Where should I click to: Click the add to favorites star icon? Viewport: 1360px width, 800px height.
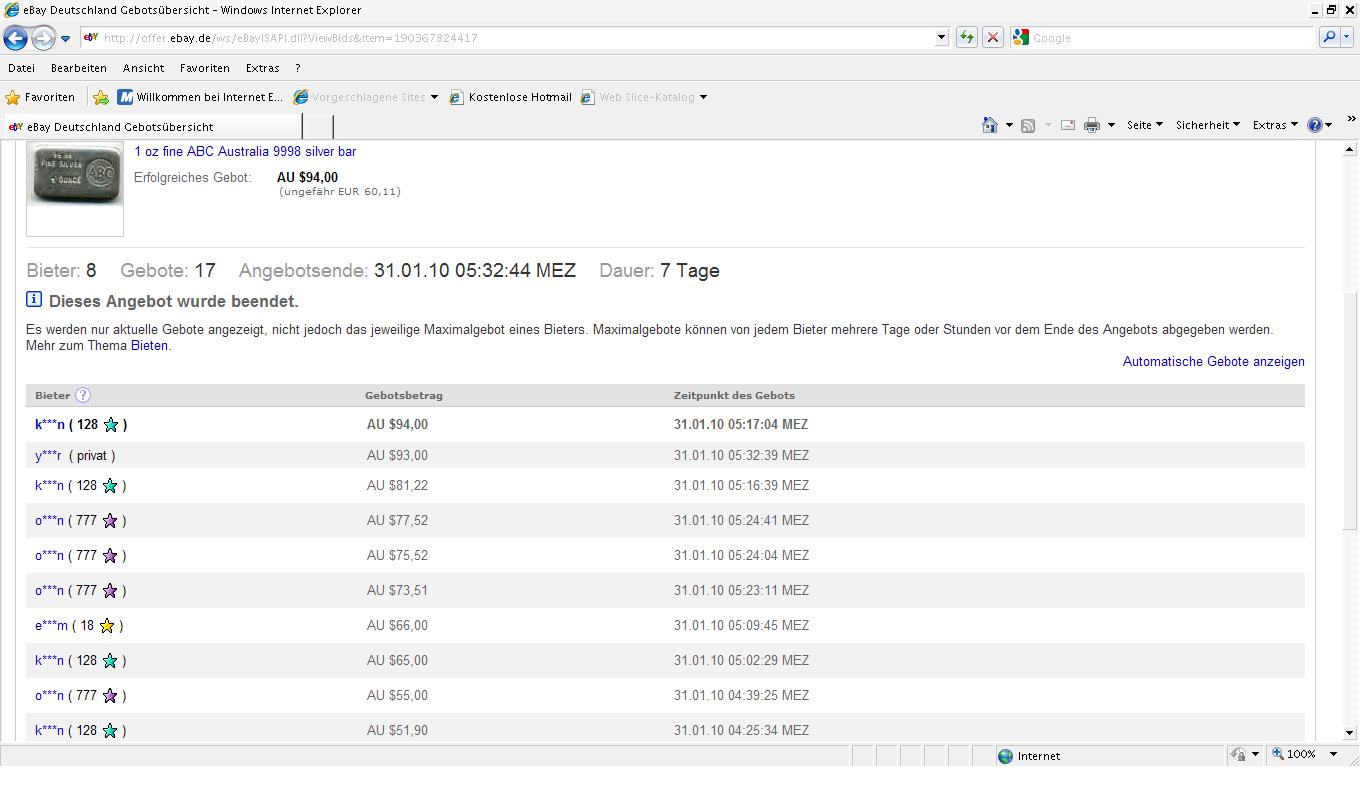click(x=101, y=97)
